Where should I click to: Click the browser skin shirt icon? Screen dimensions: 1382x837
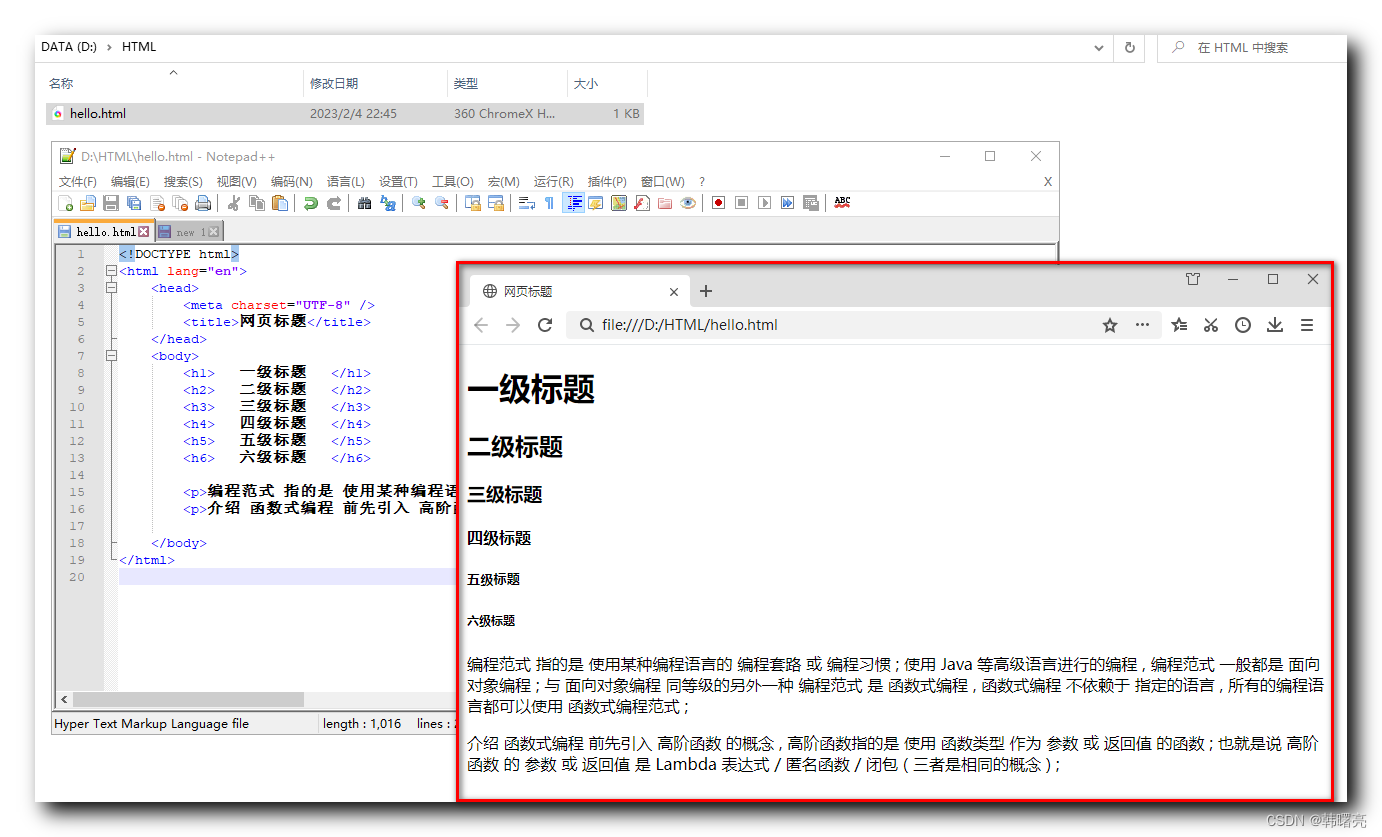pyautogui.click(x=1193, y=279)
